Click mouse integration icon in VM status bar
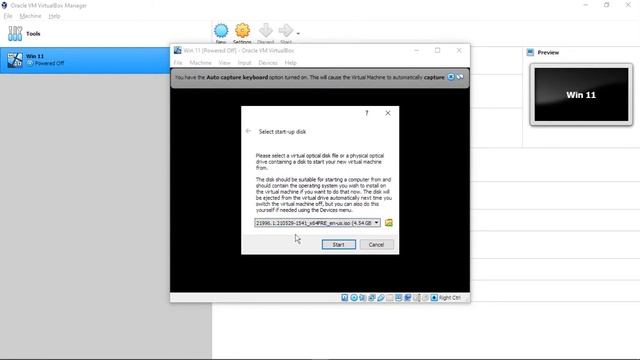The image size is (640, 360). coord(425,298)
